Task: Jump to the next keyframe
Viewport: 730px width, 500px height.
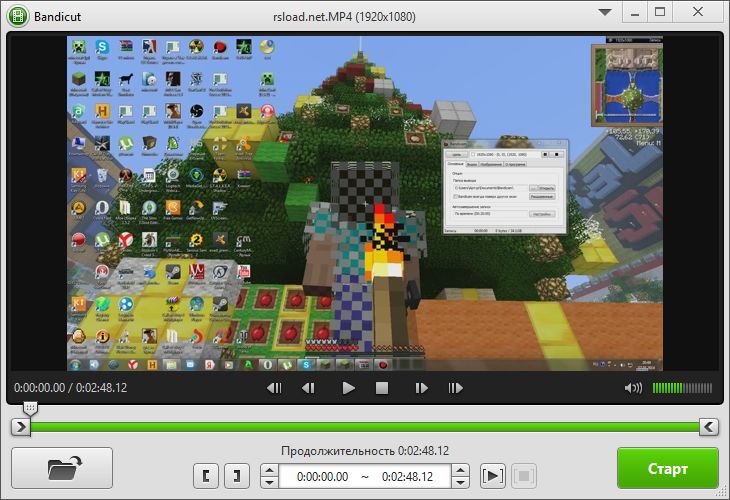Action: coord(455,388)
